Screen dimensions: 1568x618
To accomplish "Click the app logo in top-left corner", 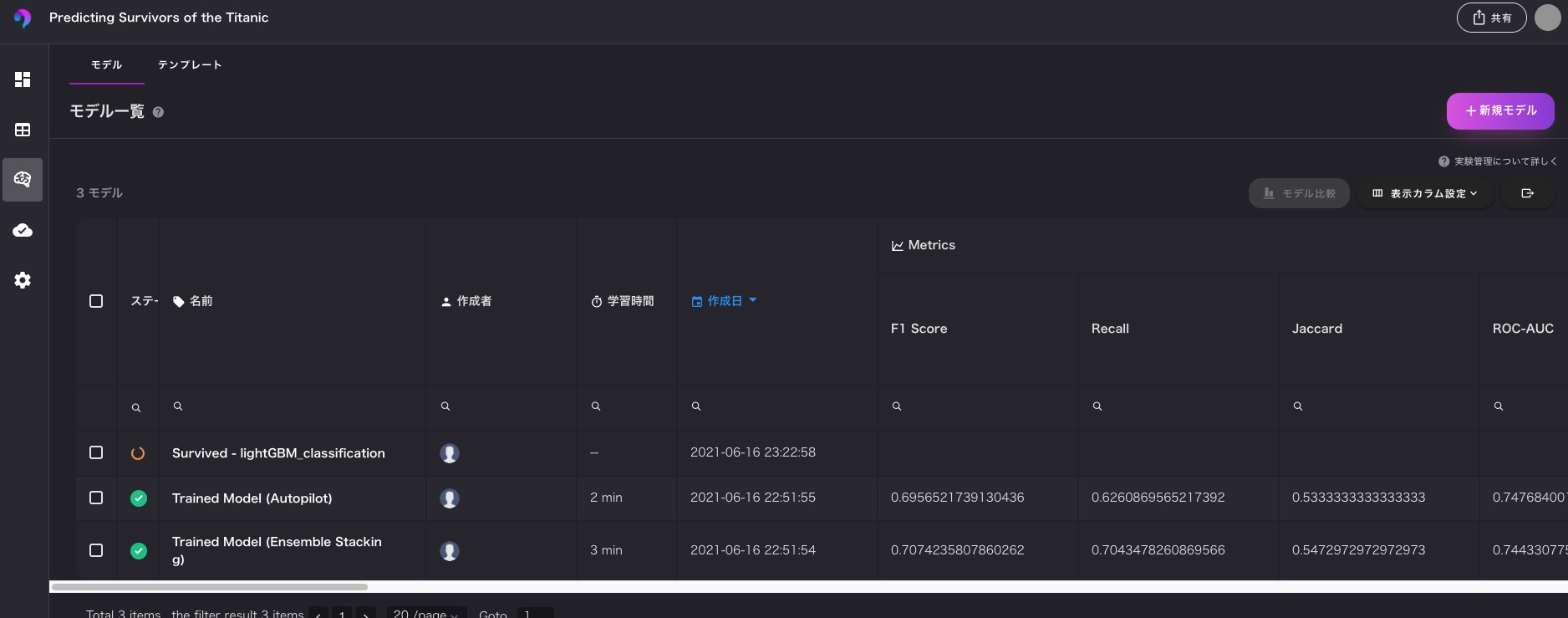I will point(23,18).
